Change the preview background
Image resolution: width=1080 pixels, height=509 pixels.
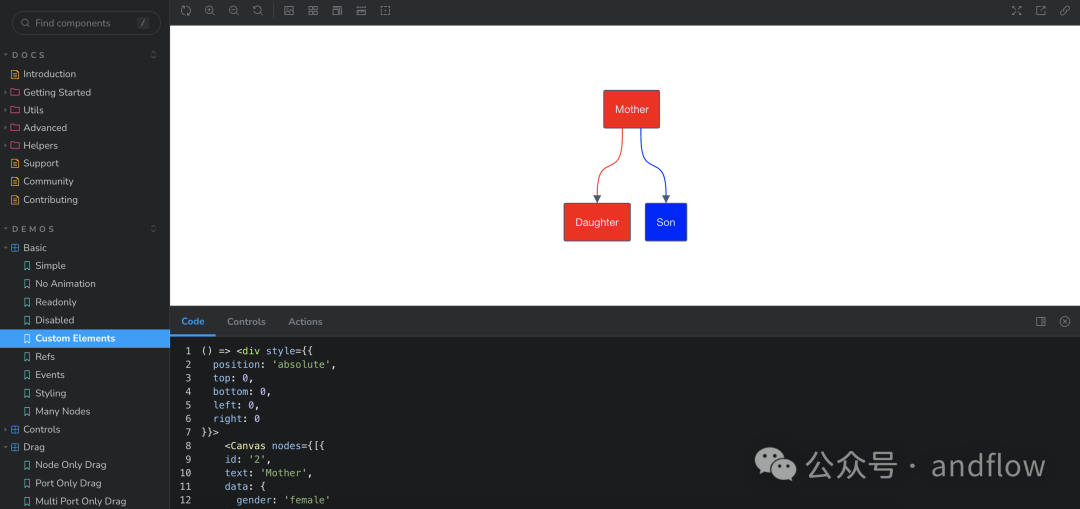pyautogui.click(x=289, y=11)
